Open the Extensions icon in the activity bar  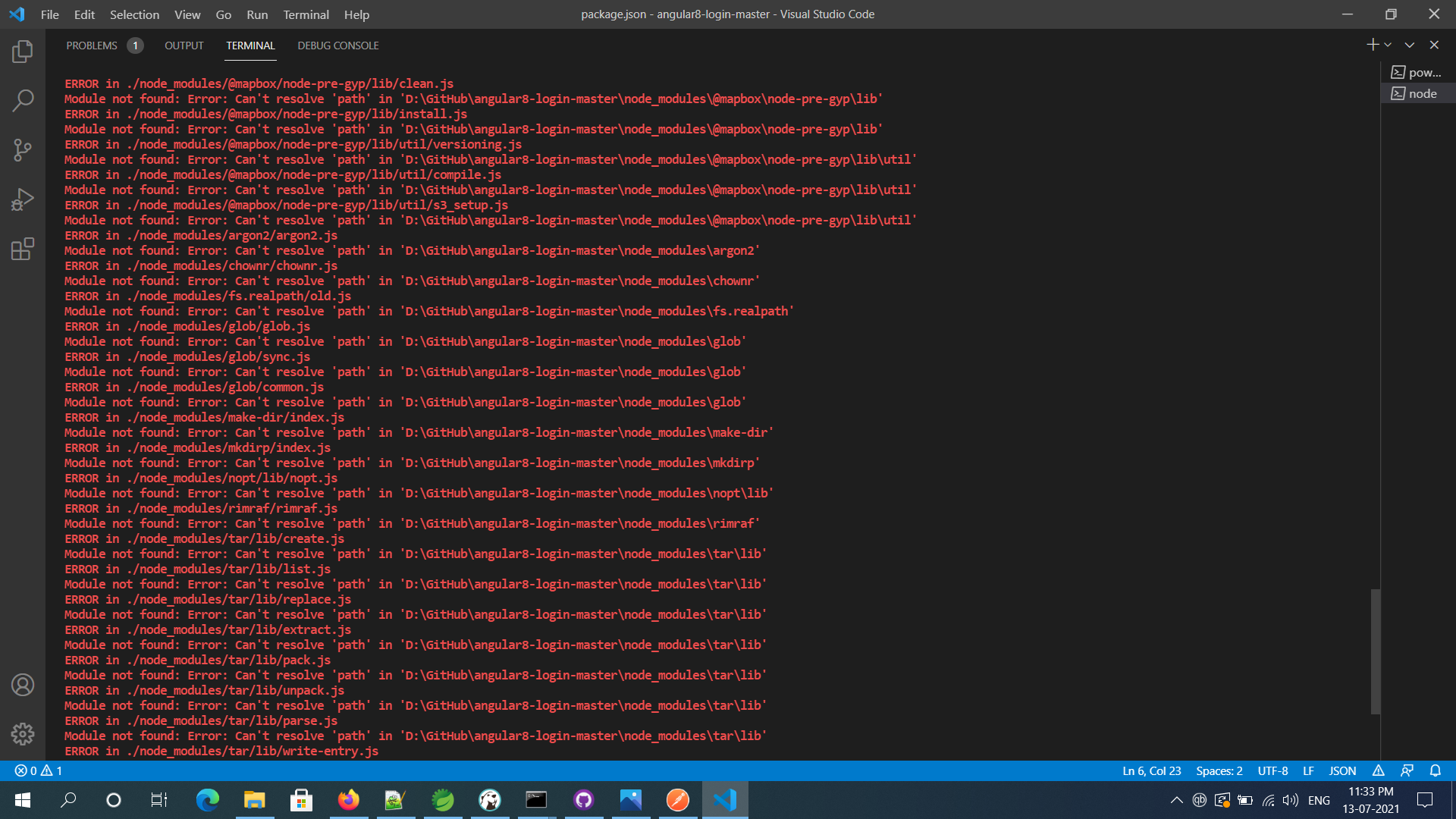(x=23, y=249)
